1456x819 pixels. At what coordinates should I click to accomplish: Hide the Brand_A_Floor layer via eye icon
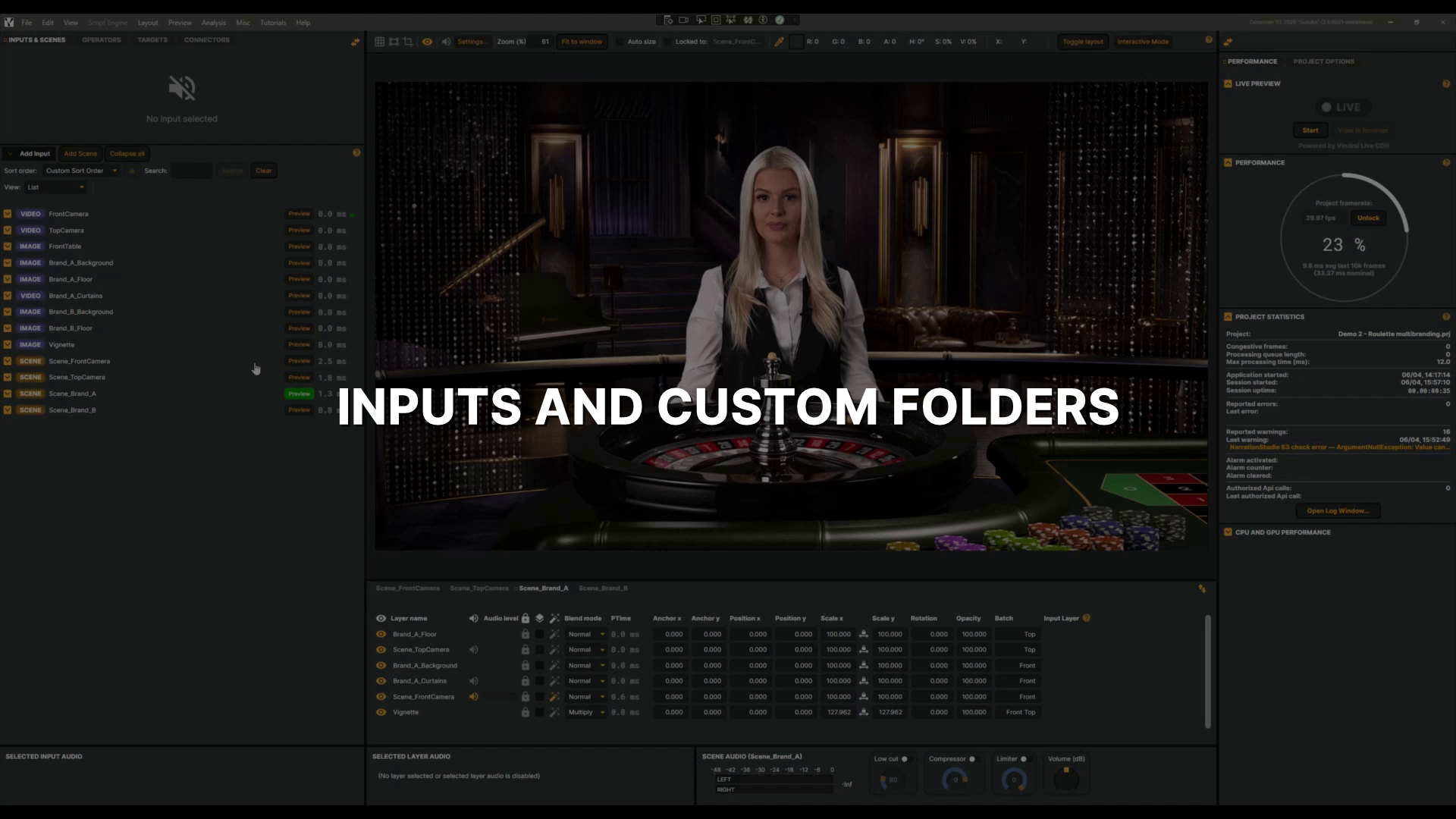[381, 634]
